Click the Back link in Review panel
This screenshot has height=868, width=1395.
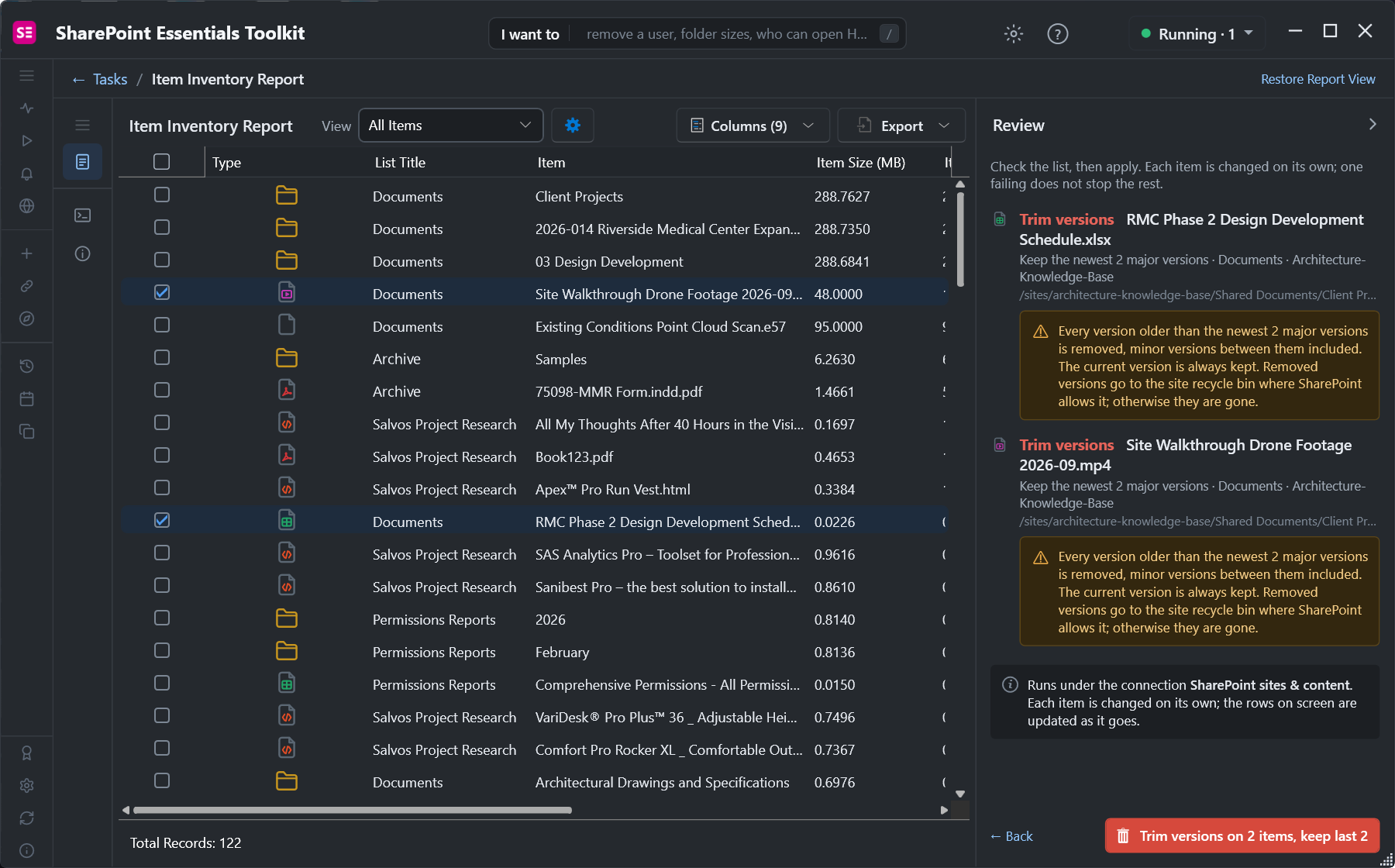(1011, 836)
